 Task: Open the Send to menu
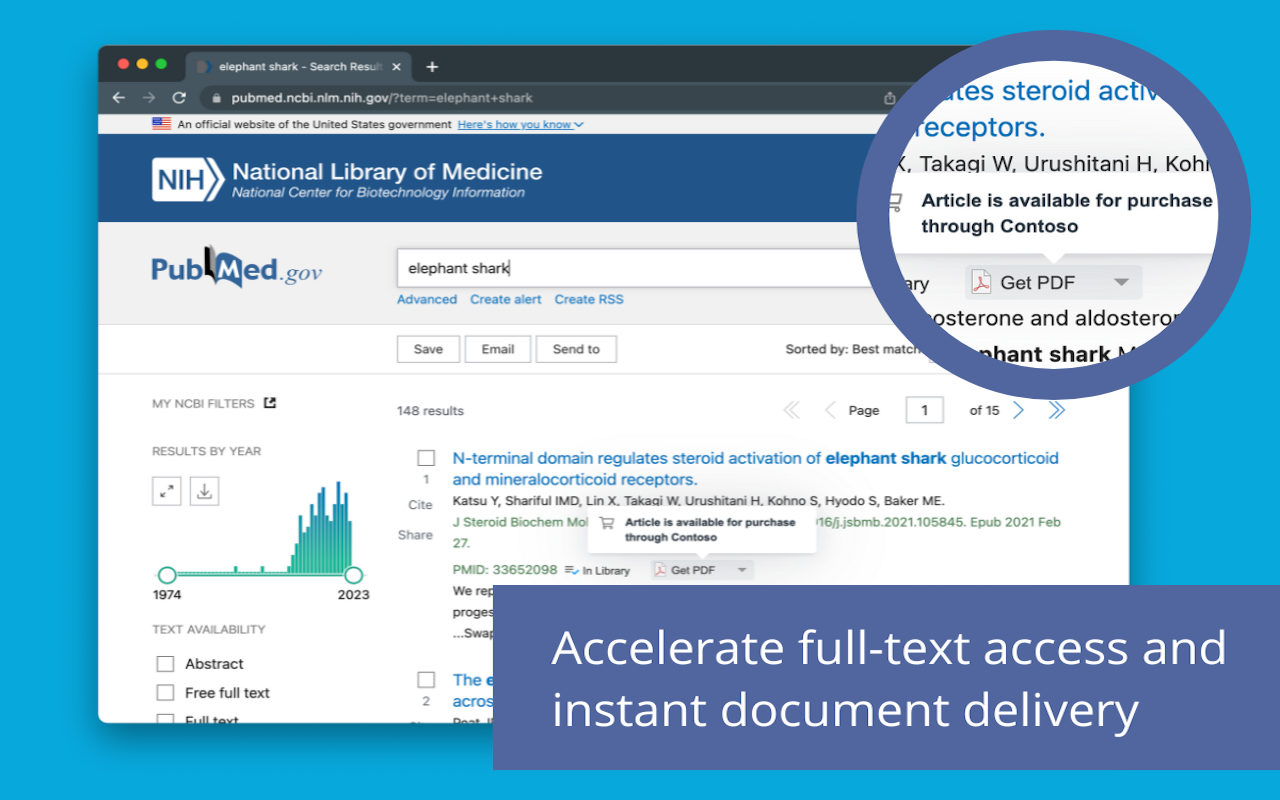pos(576,349)
